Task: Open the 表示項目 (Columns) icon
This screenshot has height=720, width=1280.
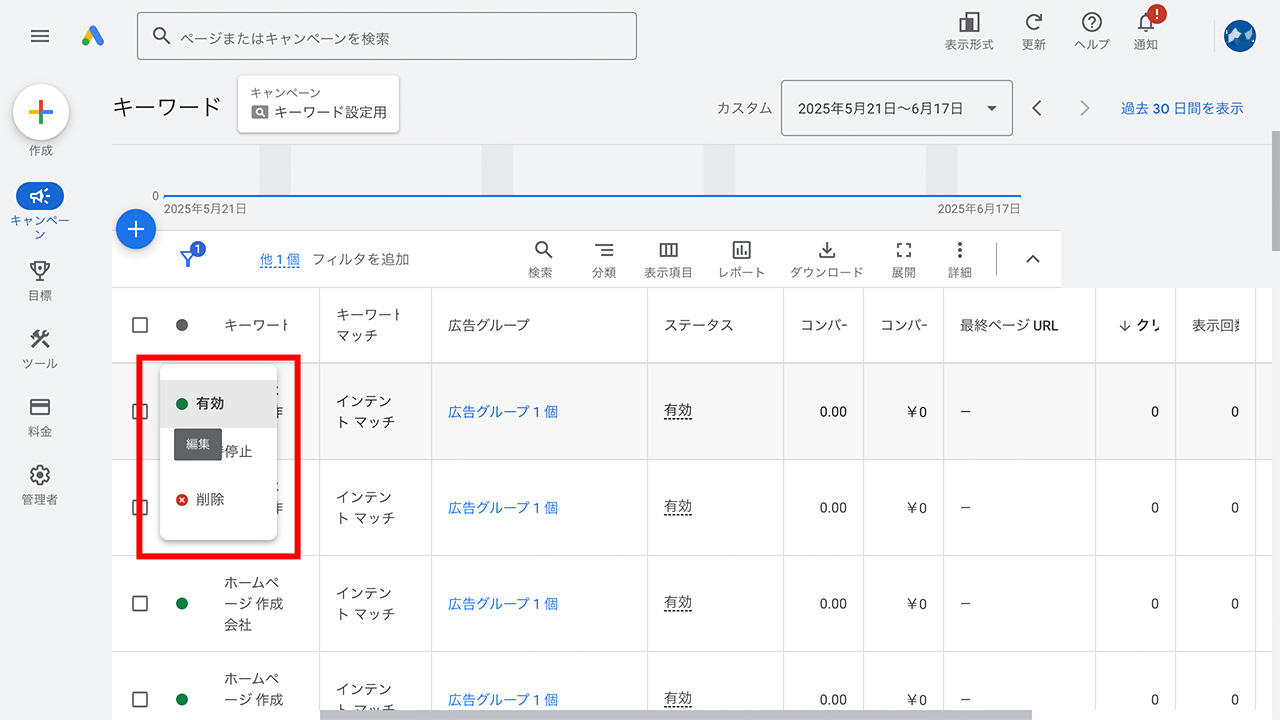Action: [668, 258]
